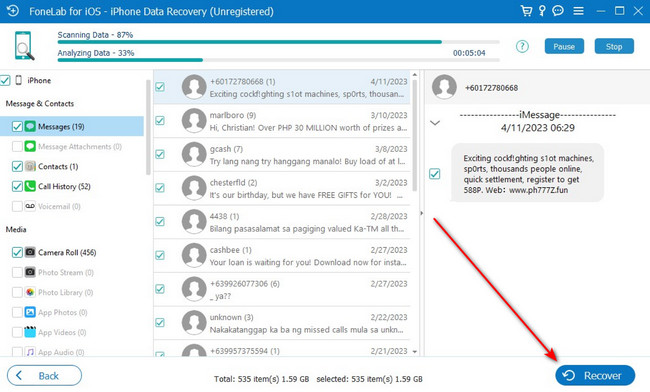Toggle the Photo Library (0) checkbox
The image size is (650, 392).
17,292
